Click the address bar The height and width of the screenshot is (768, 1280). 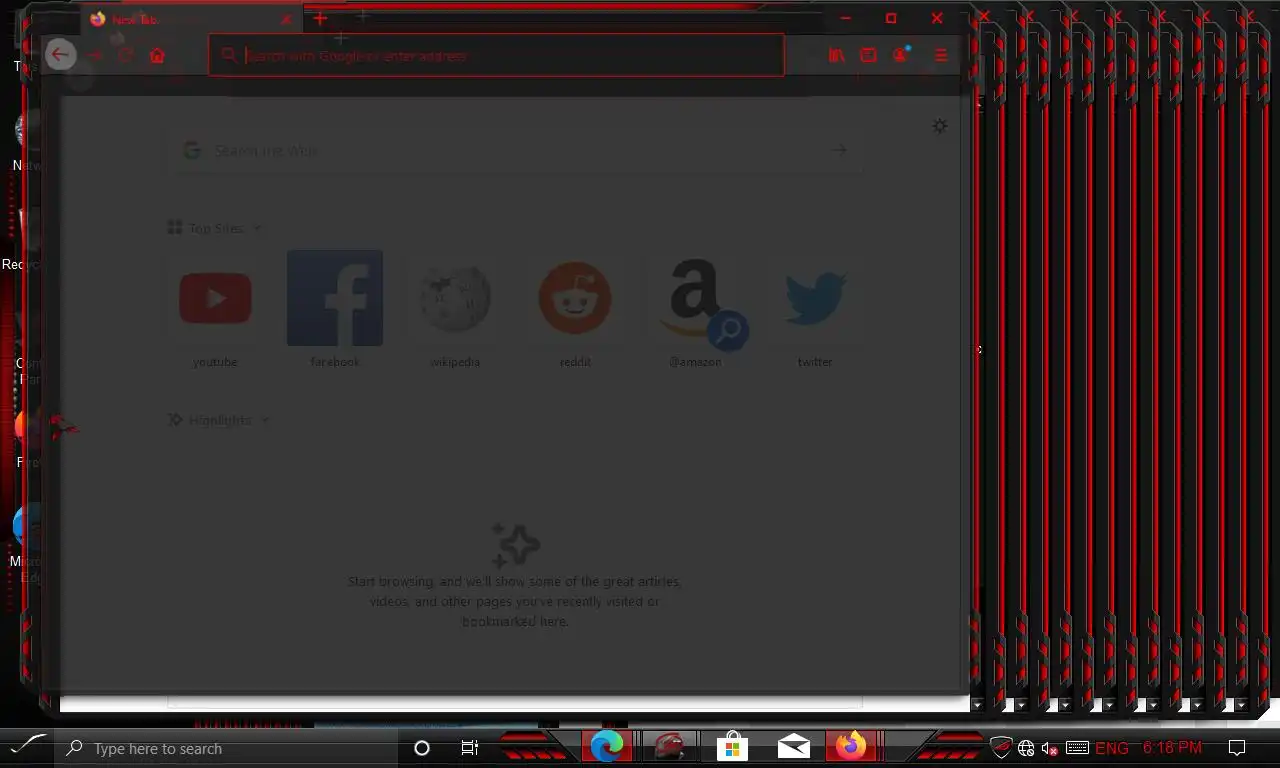496,56
